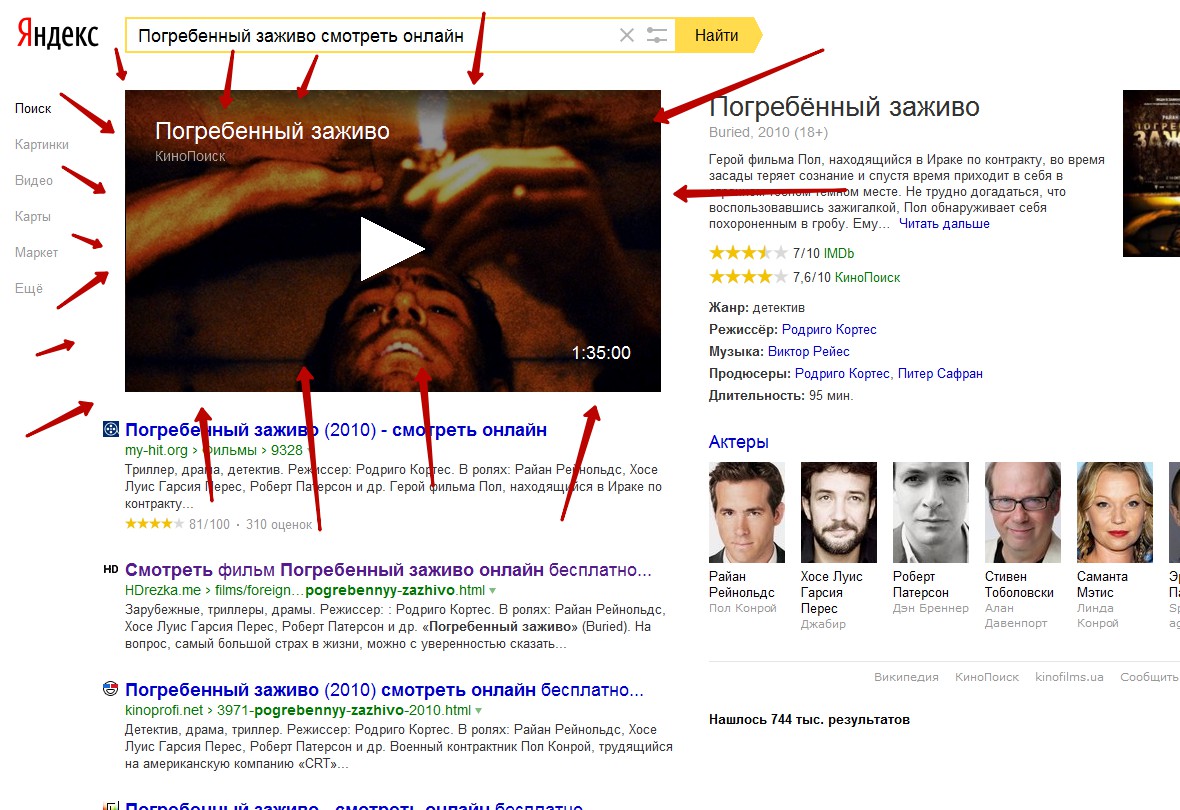Expand kinoprofi.net result dropdown arrow
The height and width of the screenshot is (810, 1180).
tap(479, 711)
